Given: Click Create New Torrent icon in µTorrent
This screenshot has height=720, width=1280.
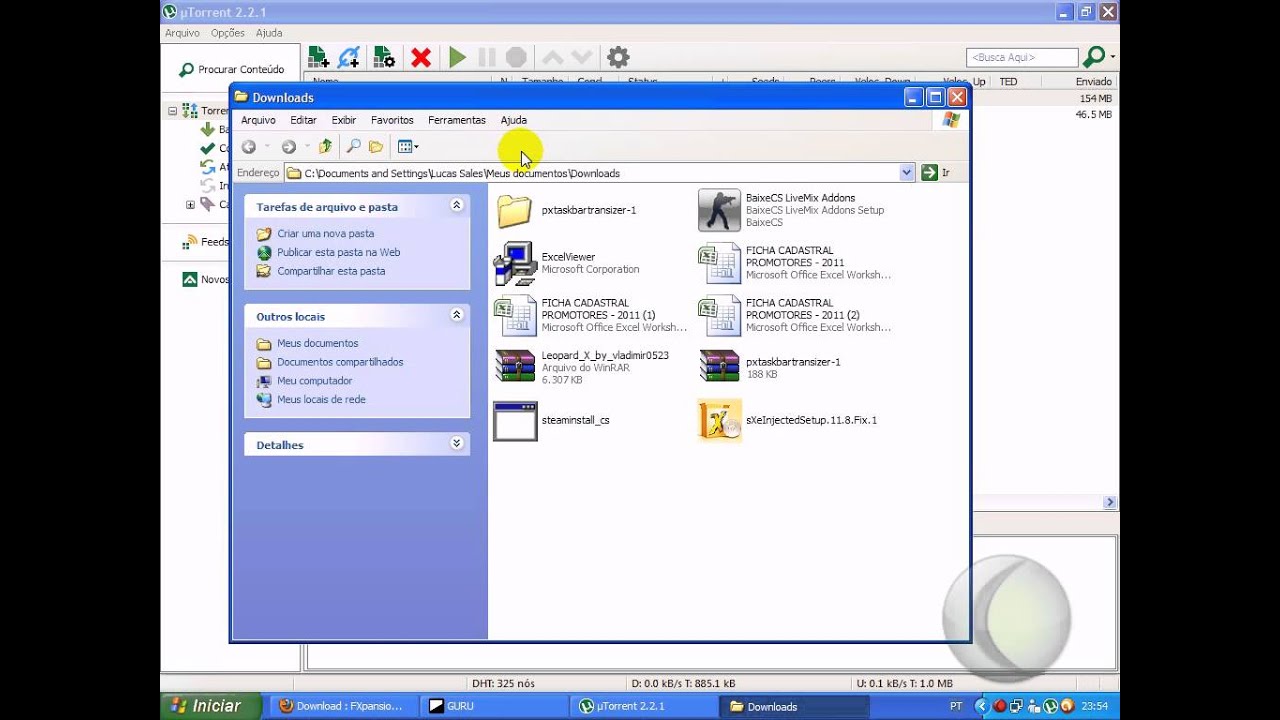Looking at the screenshot, I should [384, 57].
